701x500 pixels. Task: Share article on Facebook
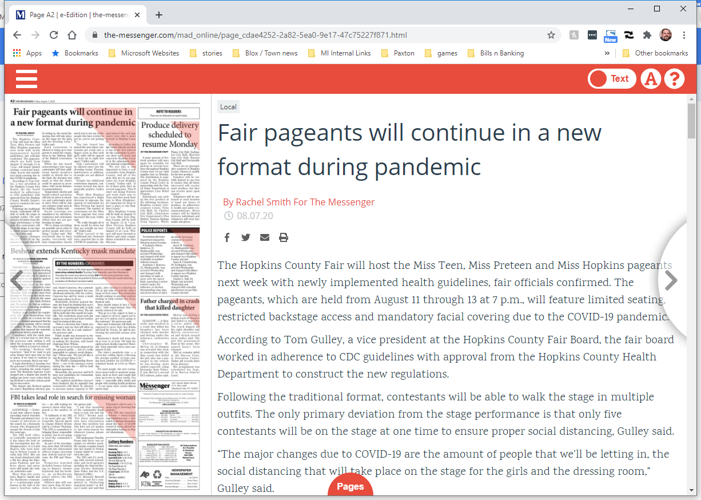tap(227, 237)
